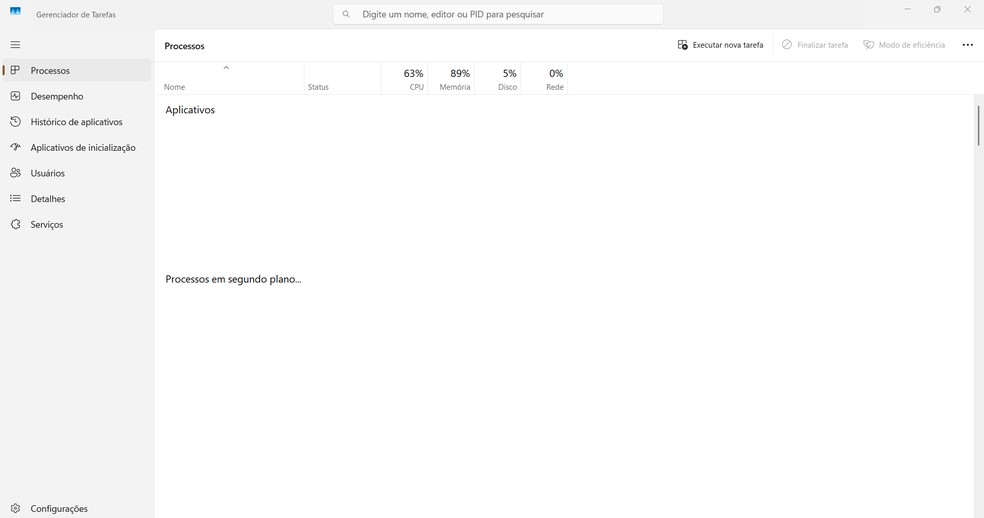Sort by the Nome column header

[229, 78]
